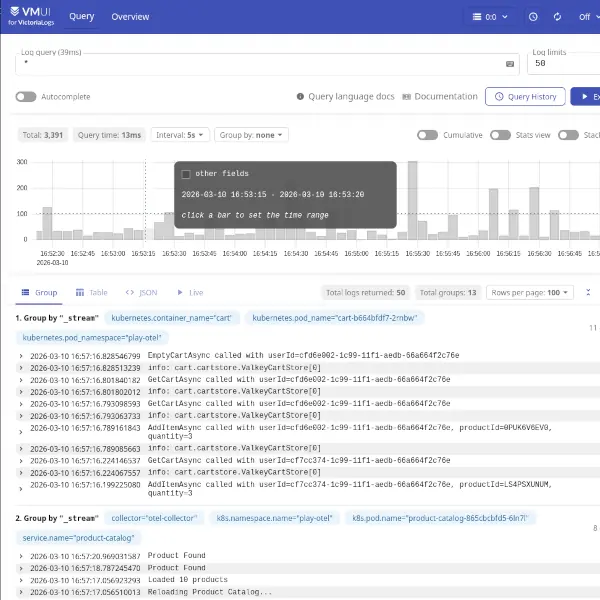600x600 pixels.
Task: Open the Documentation link
Action: [x=440, y=97]
